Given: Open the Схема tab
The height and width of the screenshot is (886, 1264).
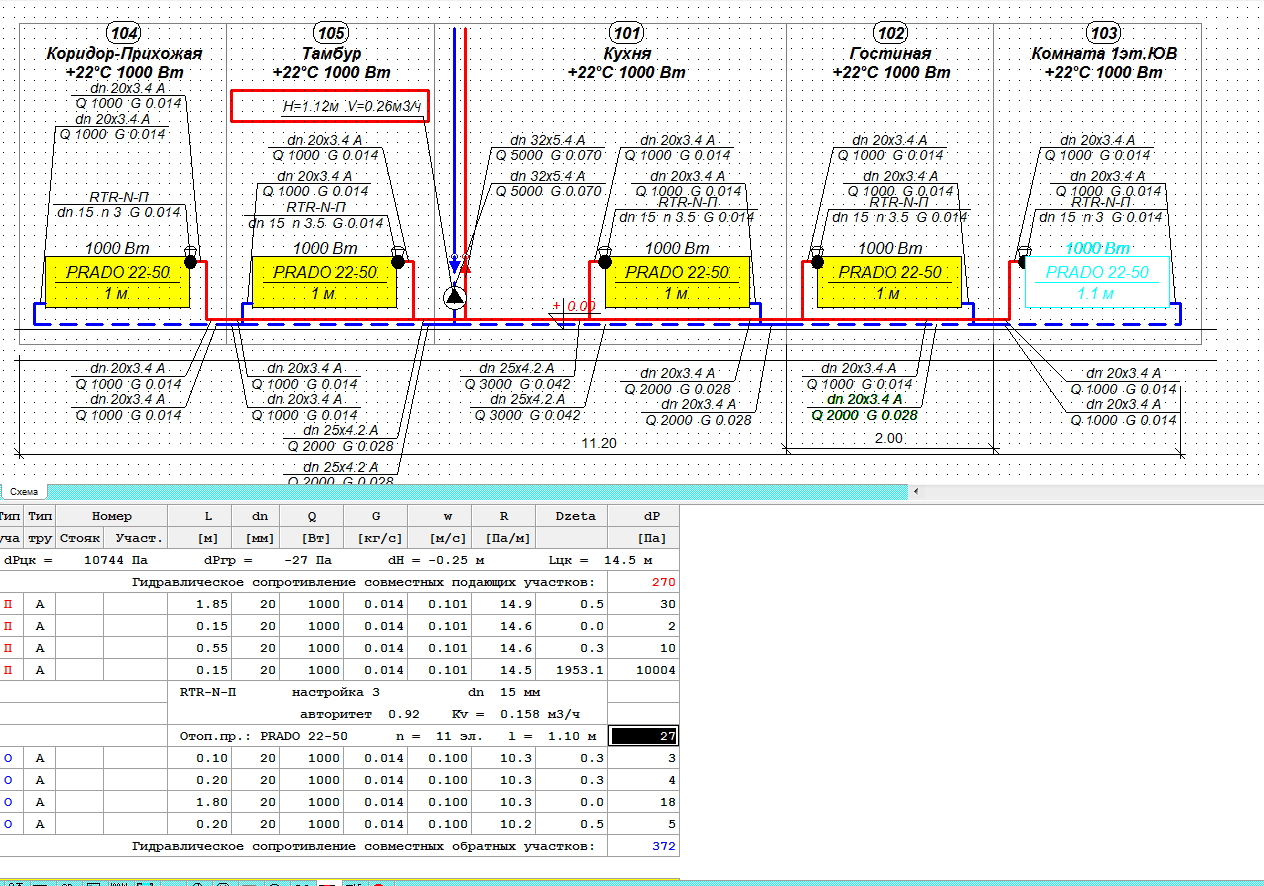Looking at the screenshot, I should pos(23,491).
